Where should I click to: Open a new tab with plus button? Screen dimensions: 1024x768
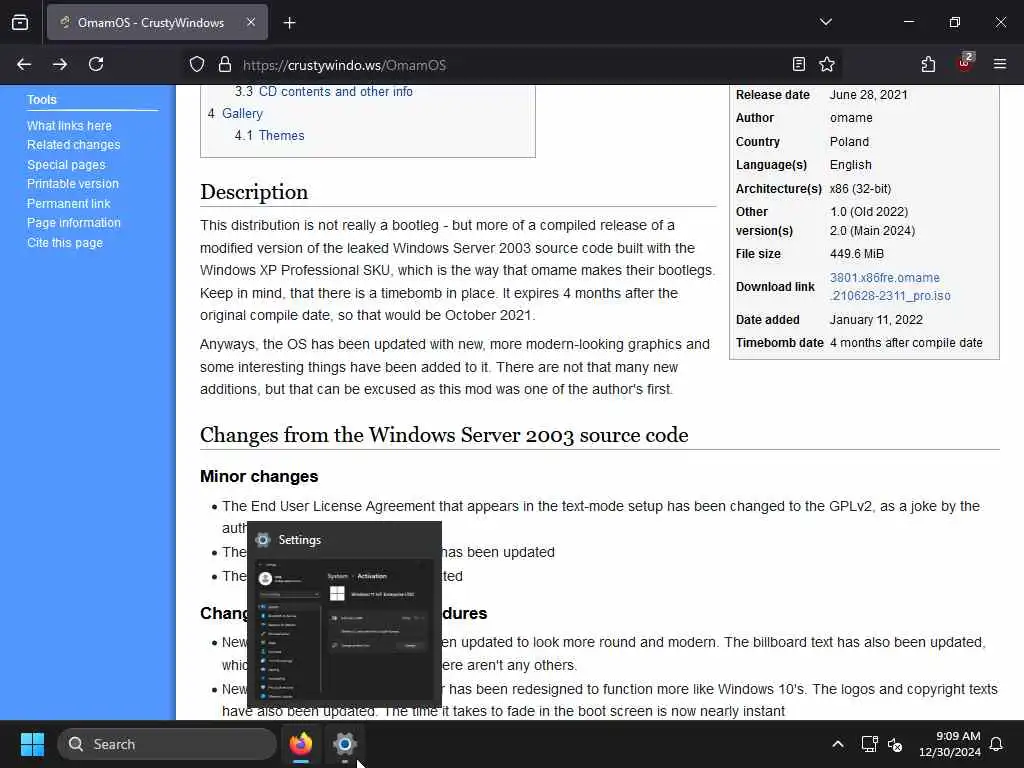click(x=289, y=23)
